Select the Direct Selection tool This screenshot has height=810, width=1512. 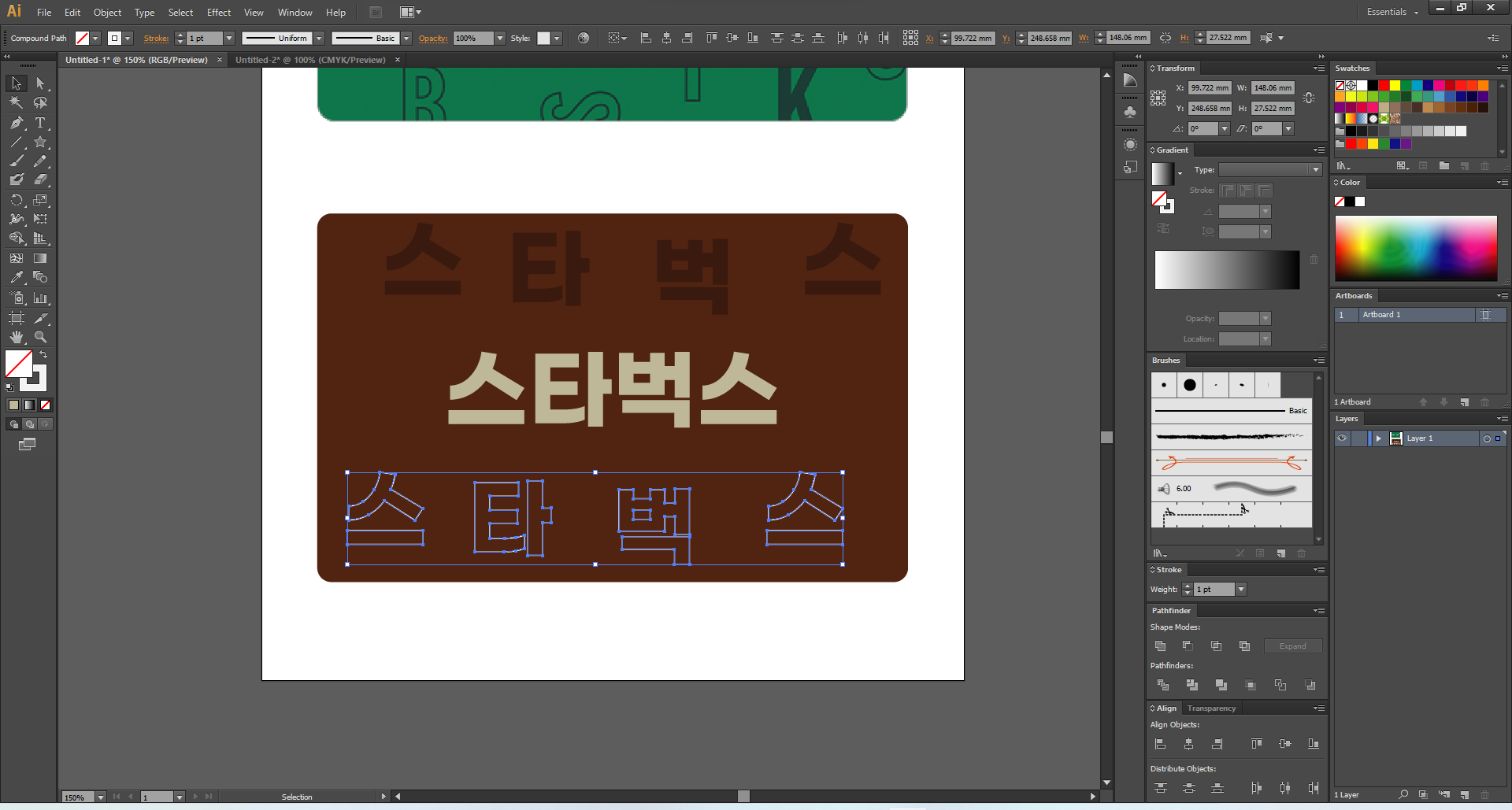tap(40, 83)
